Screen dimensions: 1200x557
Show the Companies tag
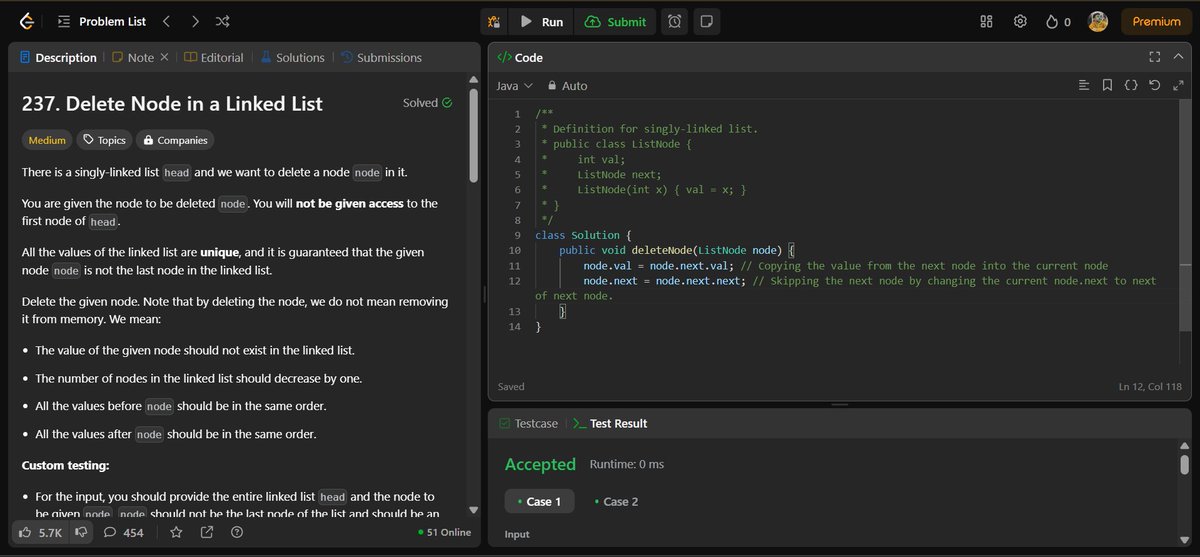(174, 141)
